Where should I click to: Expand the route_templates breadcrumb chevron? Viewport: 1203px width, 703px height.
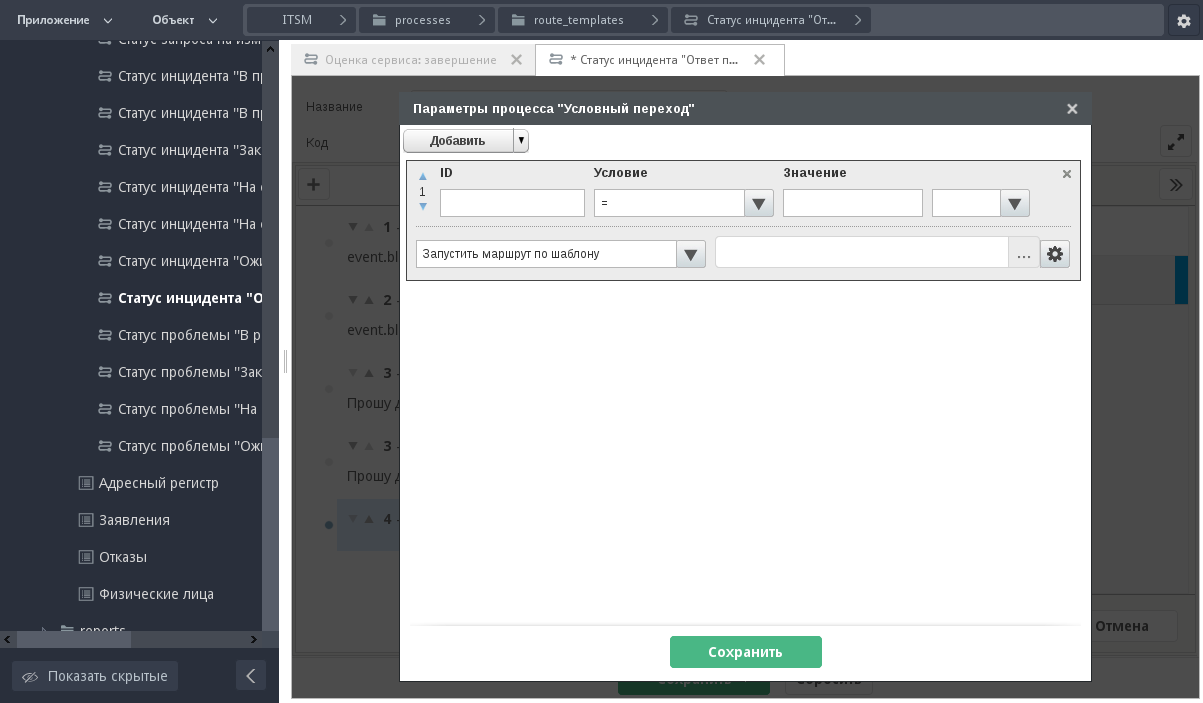point(654,20)
